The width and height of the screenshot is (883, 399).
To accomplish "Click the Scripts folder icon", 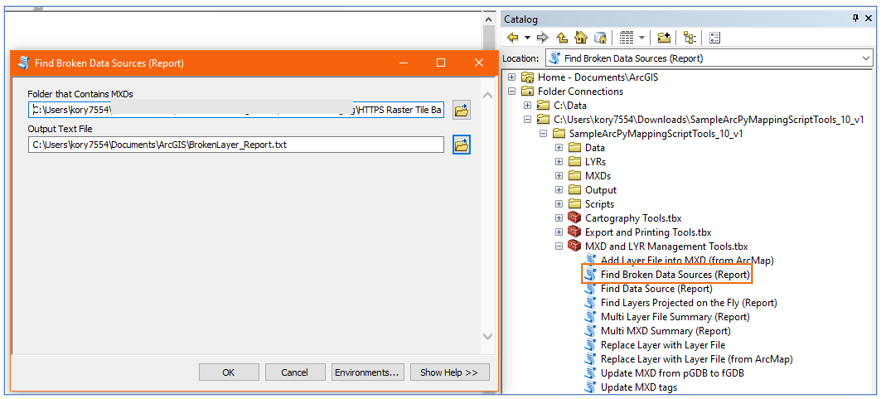I will coord(574,204).
